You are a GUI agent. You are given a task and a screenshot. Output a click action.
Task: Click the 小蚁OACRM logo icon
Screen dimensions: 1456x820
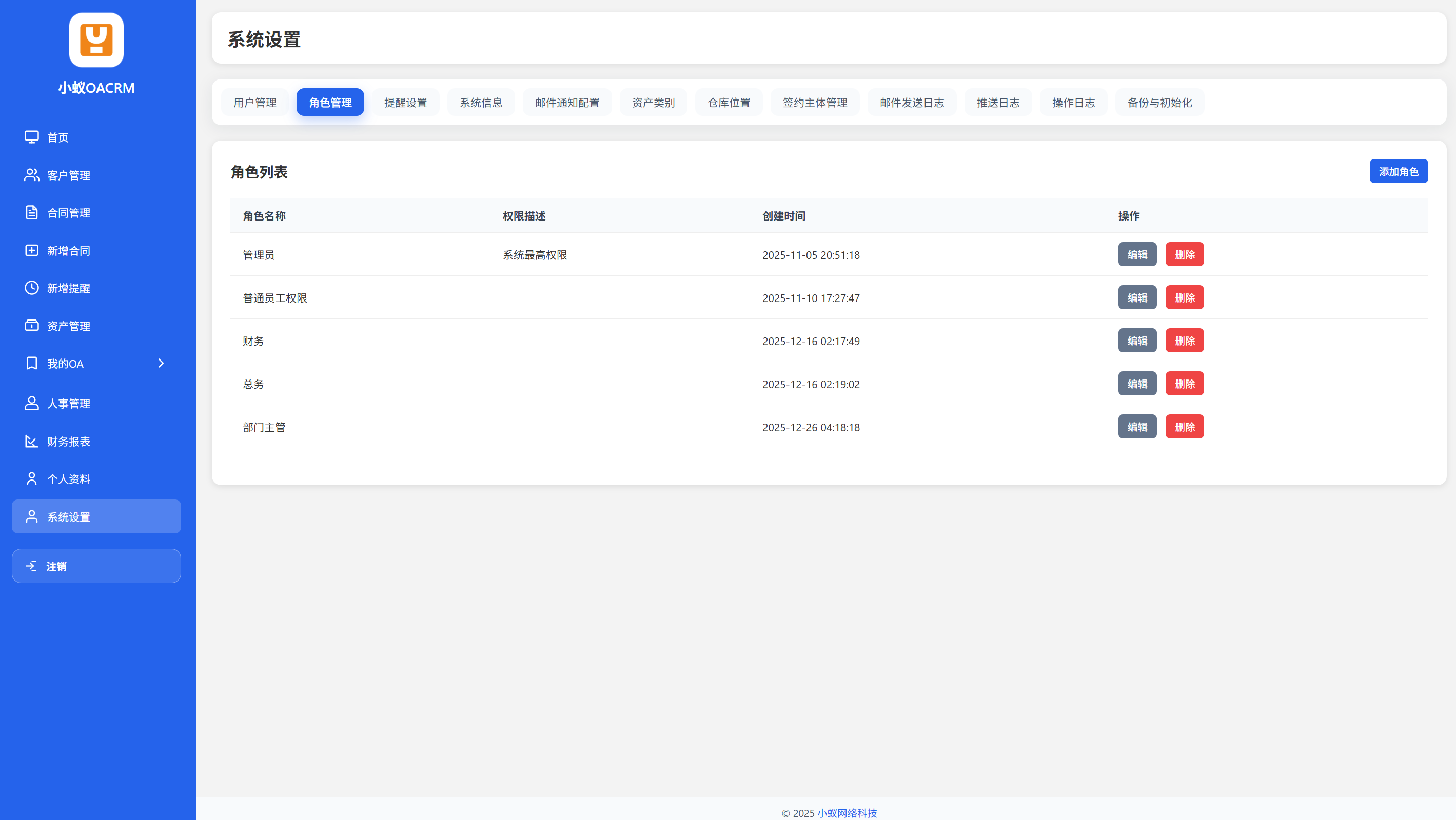[x=96, y=40]
